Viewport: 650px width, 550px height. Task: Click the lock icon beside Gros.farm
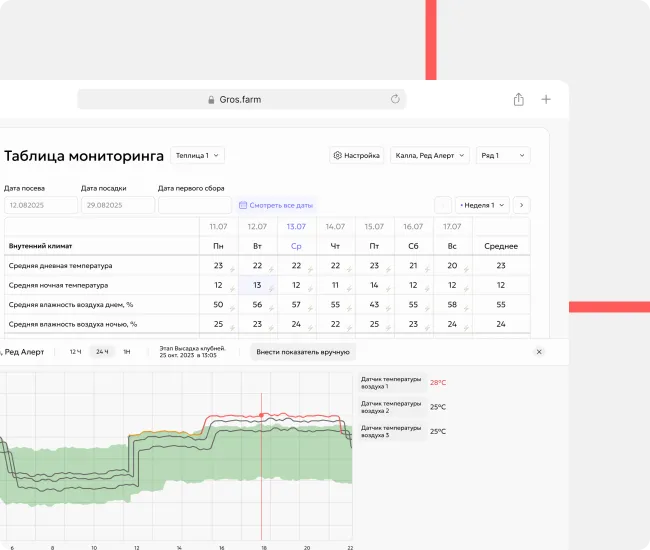pos(211,100)
